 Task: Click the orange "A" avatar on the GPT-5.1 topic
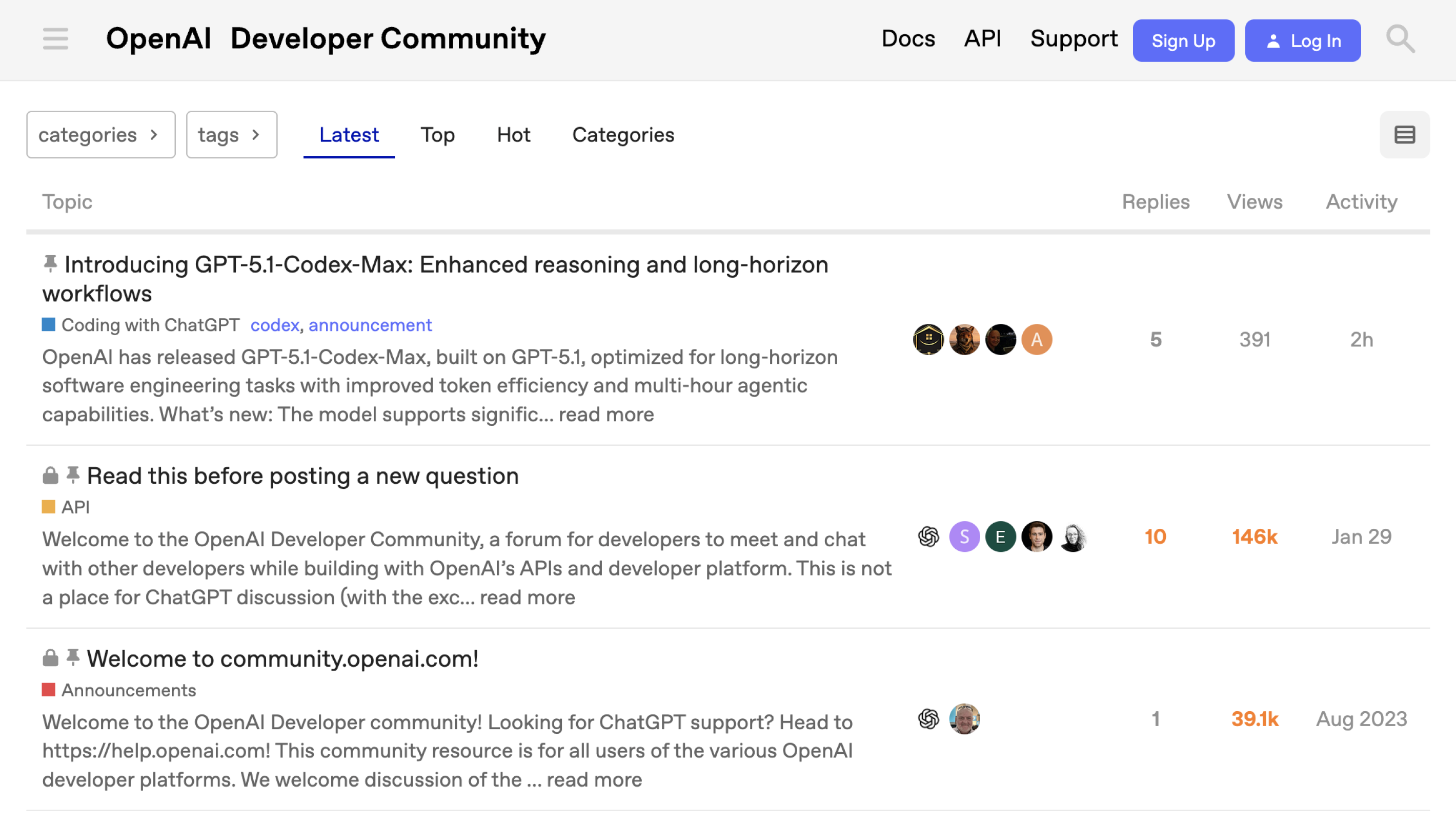pyautogui.click(x=1037, y=339)
